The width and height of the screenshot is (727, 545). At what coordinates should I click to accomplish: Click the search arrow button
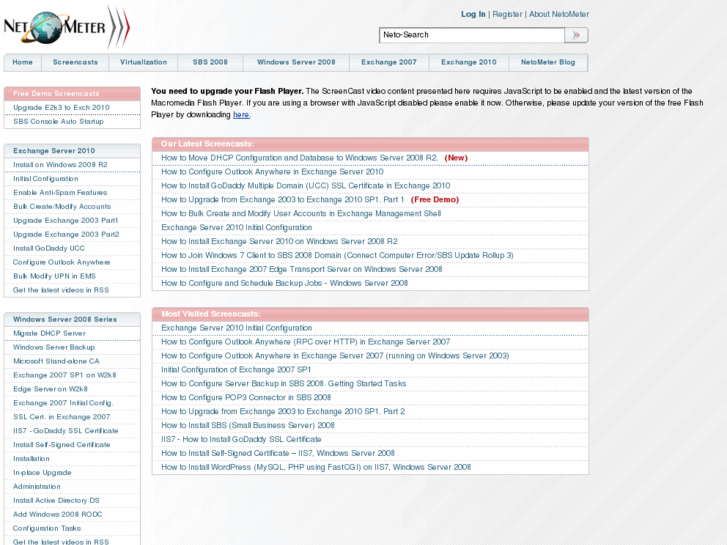click(x=576, y=35)
